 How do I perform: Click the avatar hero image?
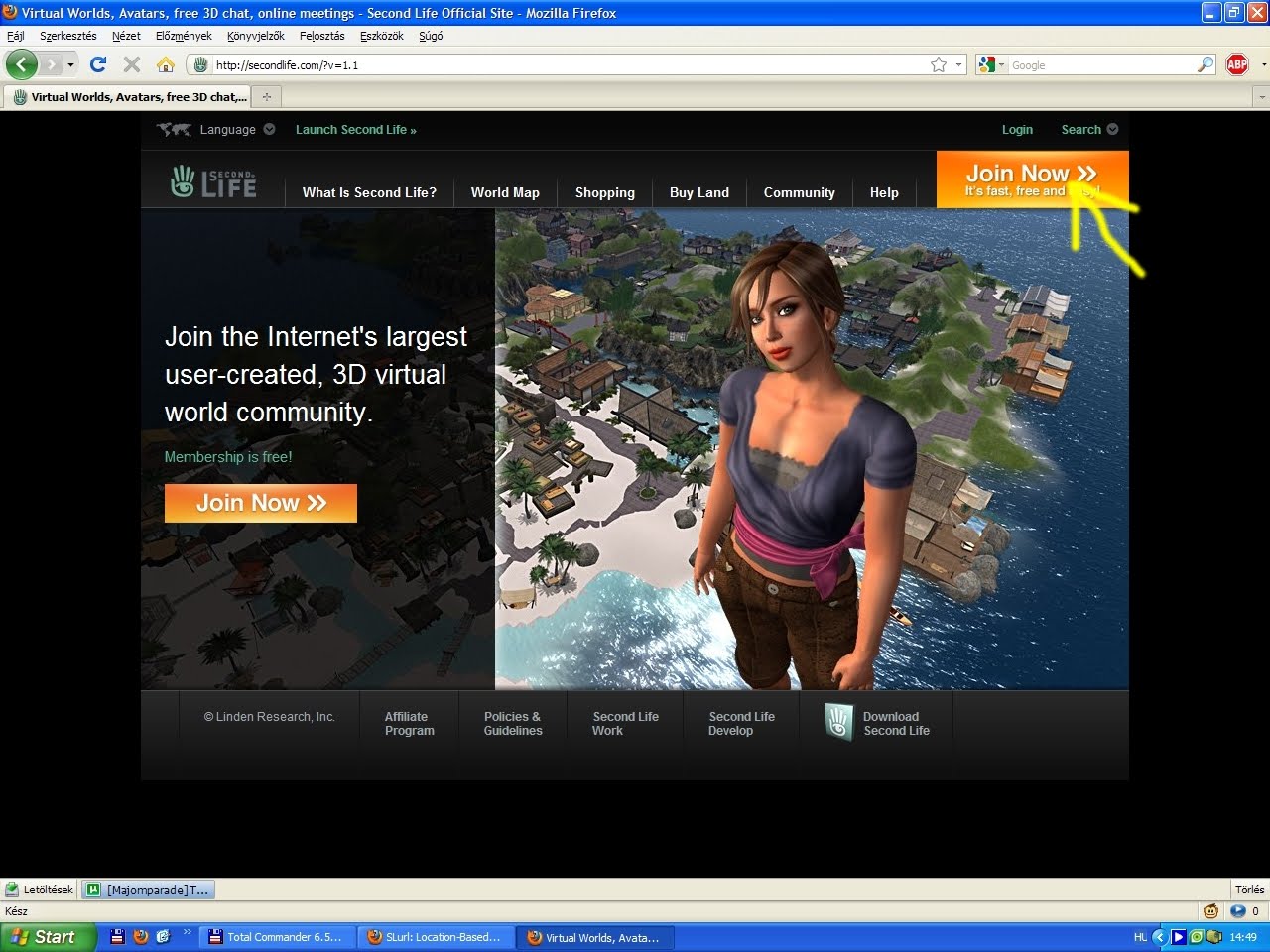click(x=812, y=449)
